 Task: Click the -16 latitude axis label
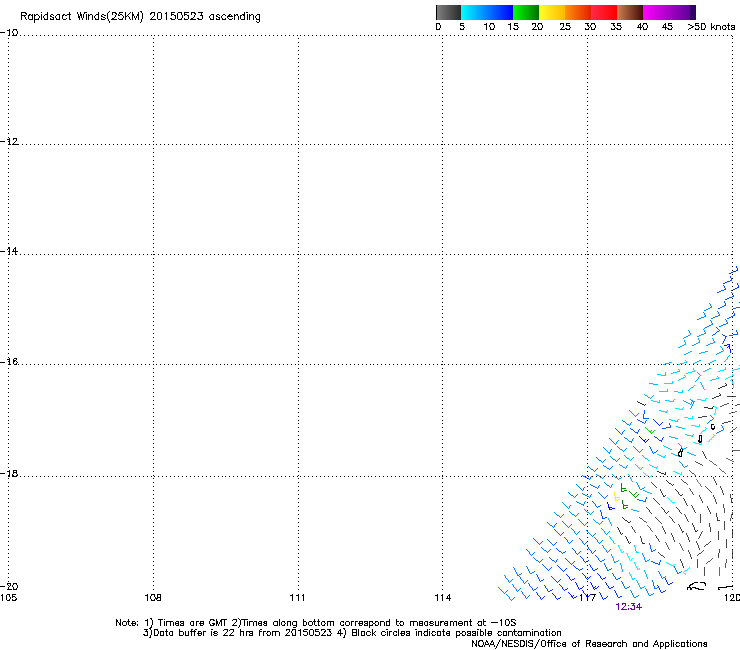click(x=9, y=362)
